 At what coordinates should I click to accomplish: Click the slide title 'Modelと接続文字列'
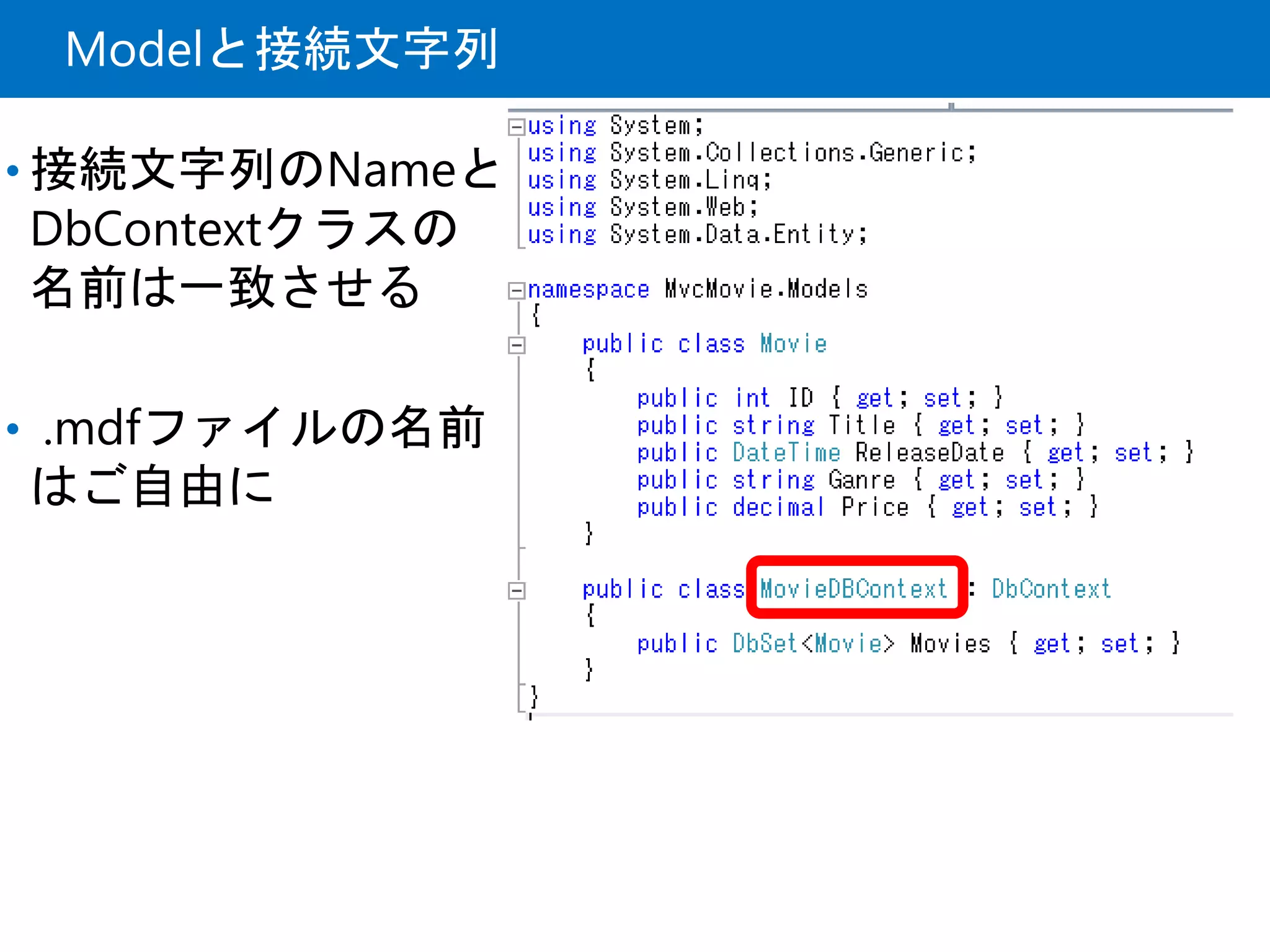(x=281, y=49)
